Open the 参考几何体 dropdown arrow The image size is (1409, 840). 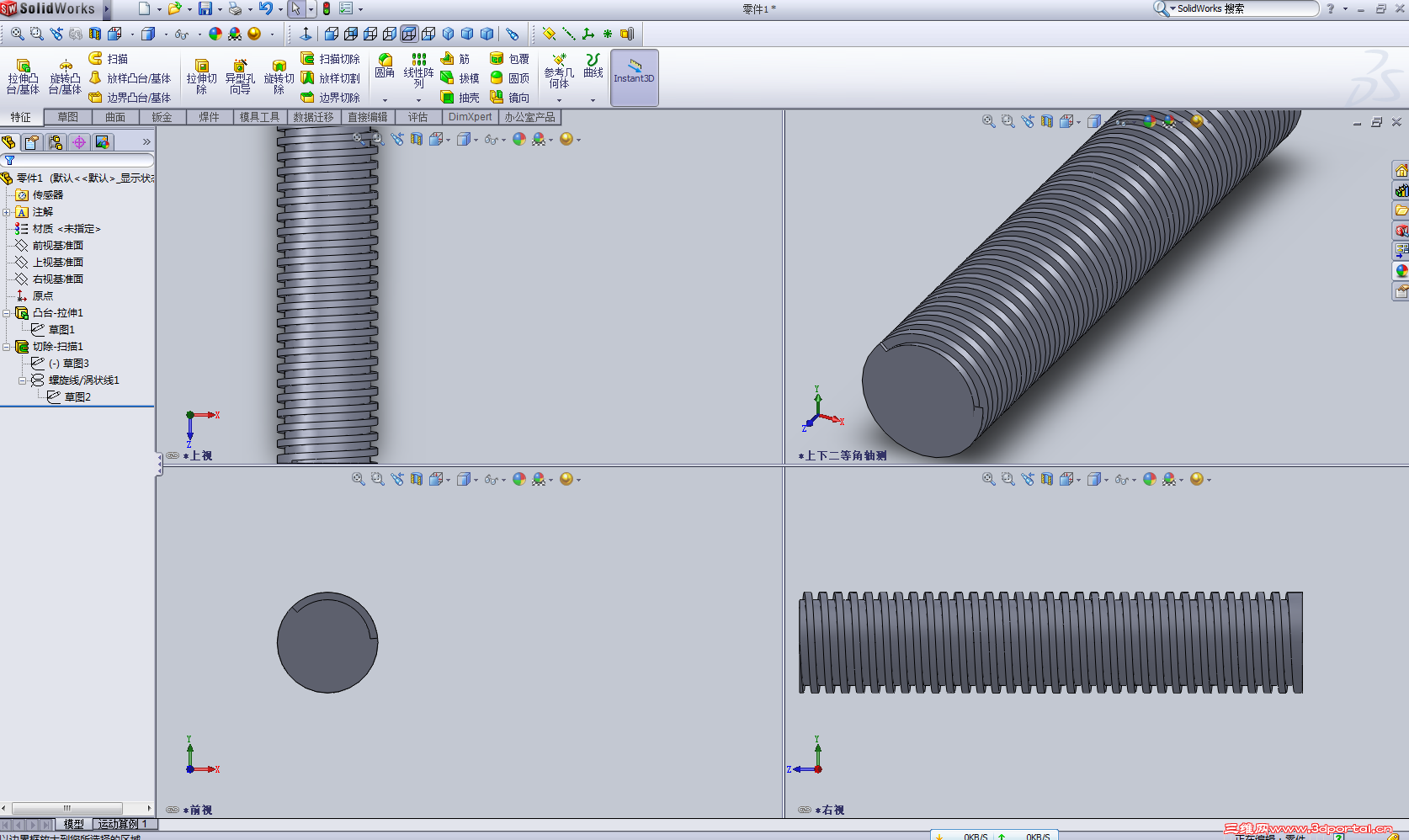click(559, 100)
